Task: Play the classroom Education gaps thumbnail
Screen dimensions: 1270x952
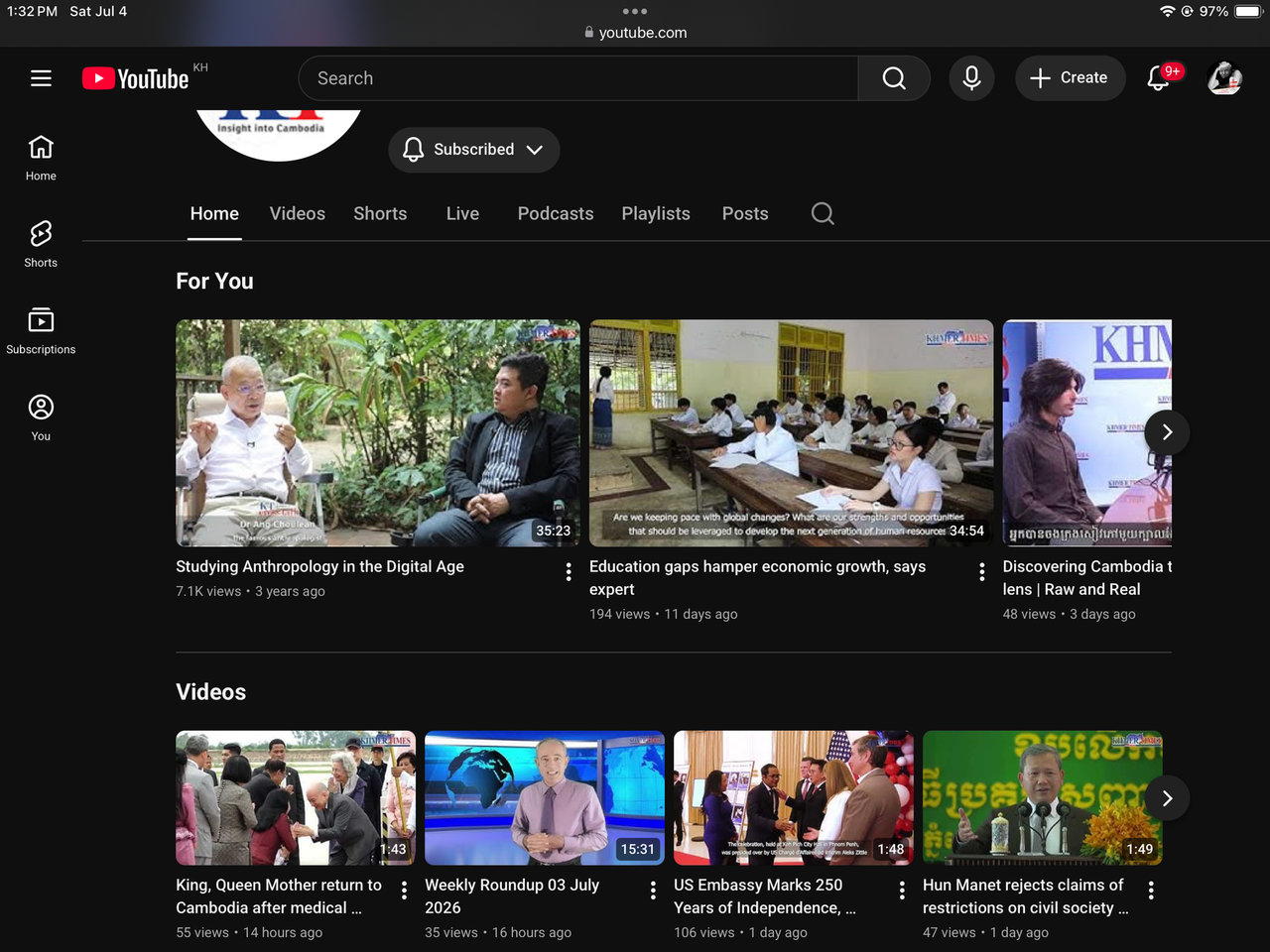Action: click(x=791, y=432)
